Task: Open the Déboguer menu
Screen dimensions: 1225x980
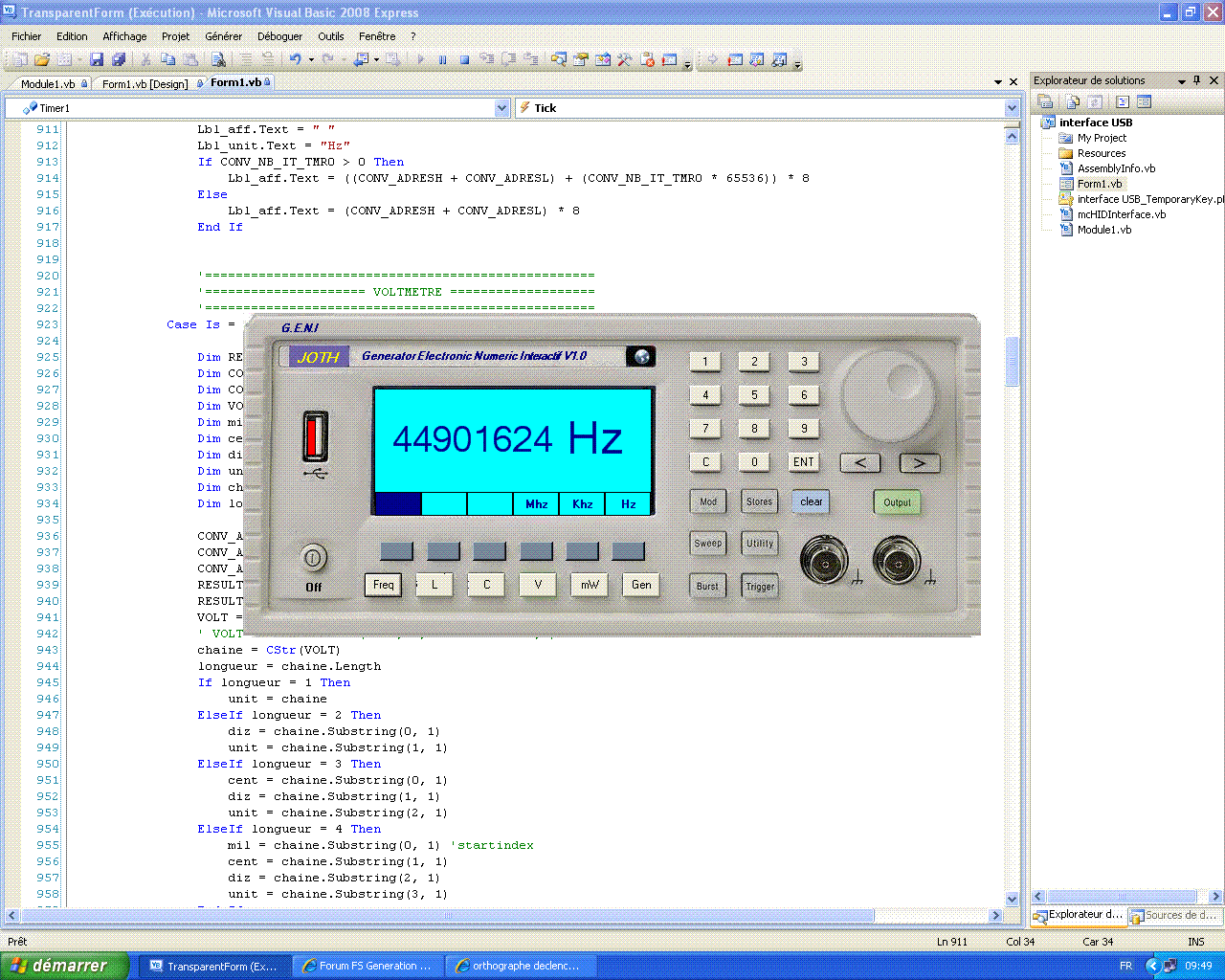Action: 279,36
